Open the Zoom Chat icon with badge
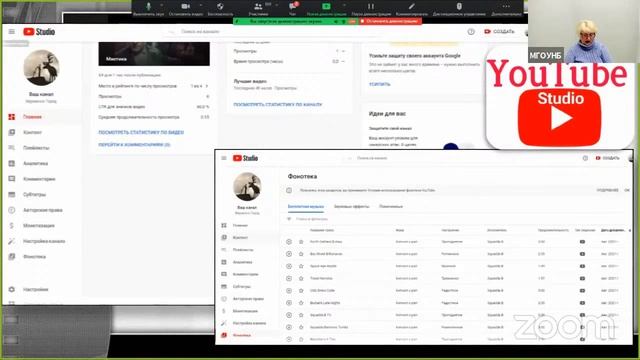This screenshot has width=640, height=360. pos(292,6)
